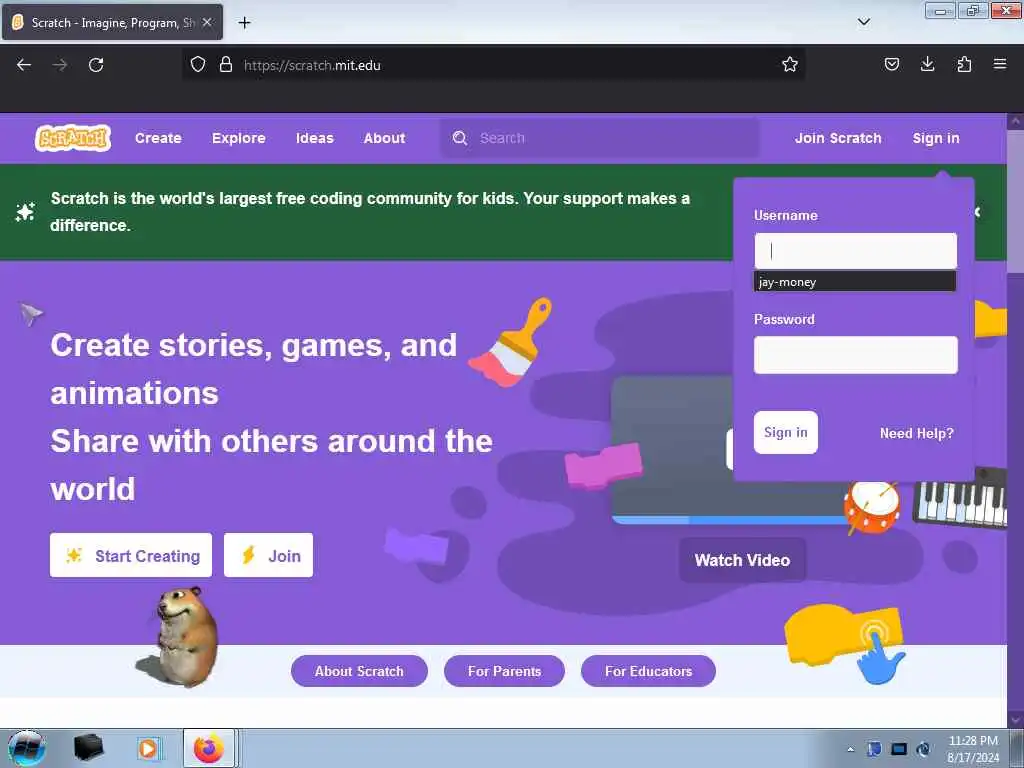Image resolution: width=1024 pixels, height=768 pixels.
Task: Click the search magnifier icon in Scratch
Action: (x=460, y=138)
